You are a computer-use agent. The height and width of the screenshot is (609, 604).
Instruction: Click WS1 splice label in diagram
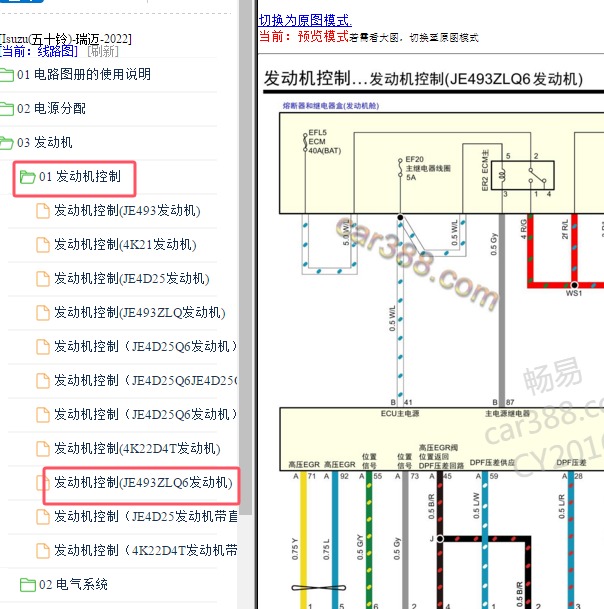[574, 293]
